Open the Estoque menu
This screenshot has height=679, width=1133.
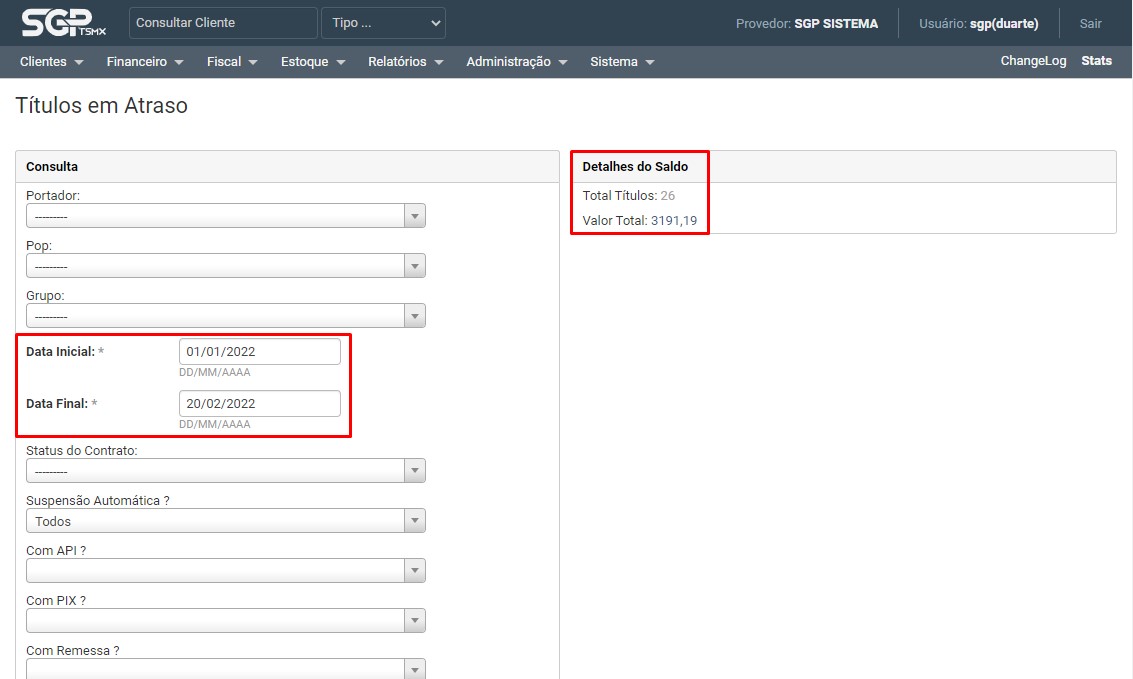[312, 62]
